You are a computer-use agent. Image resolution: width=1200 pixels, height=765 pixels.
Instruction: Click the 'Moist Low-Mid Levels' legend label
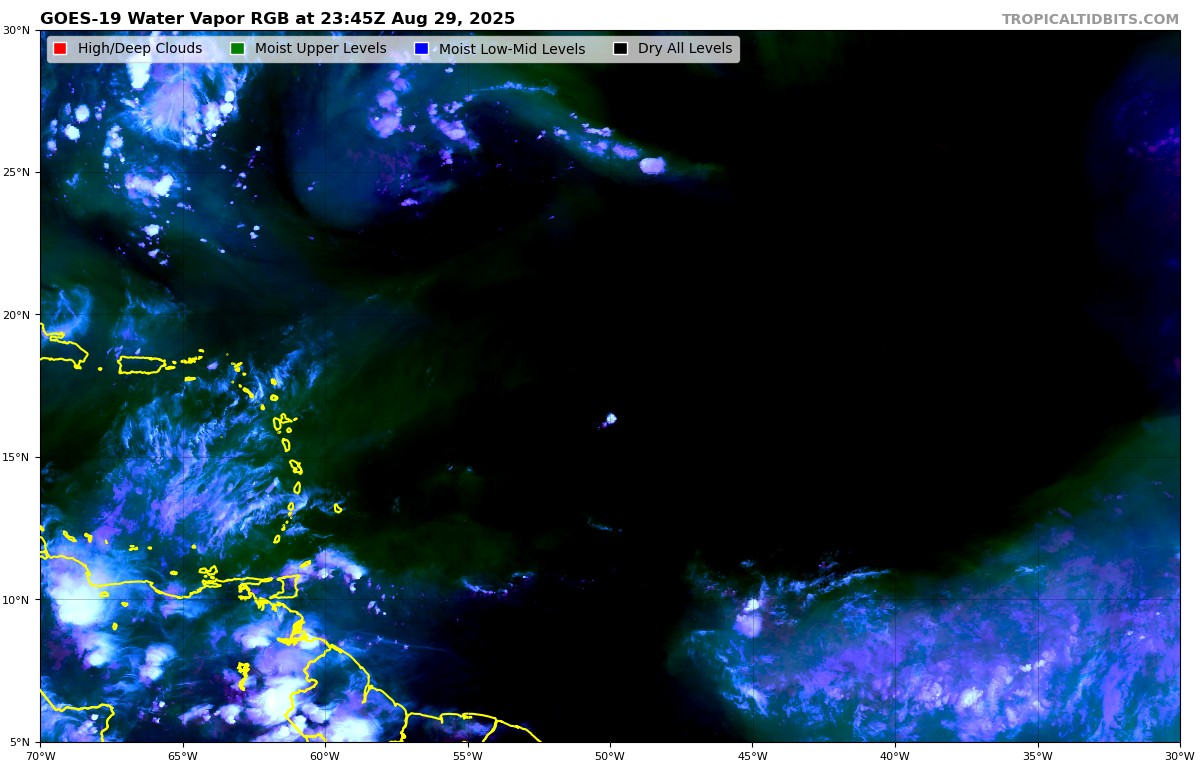(512, 49)
